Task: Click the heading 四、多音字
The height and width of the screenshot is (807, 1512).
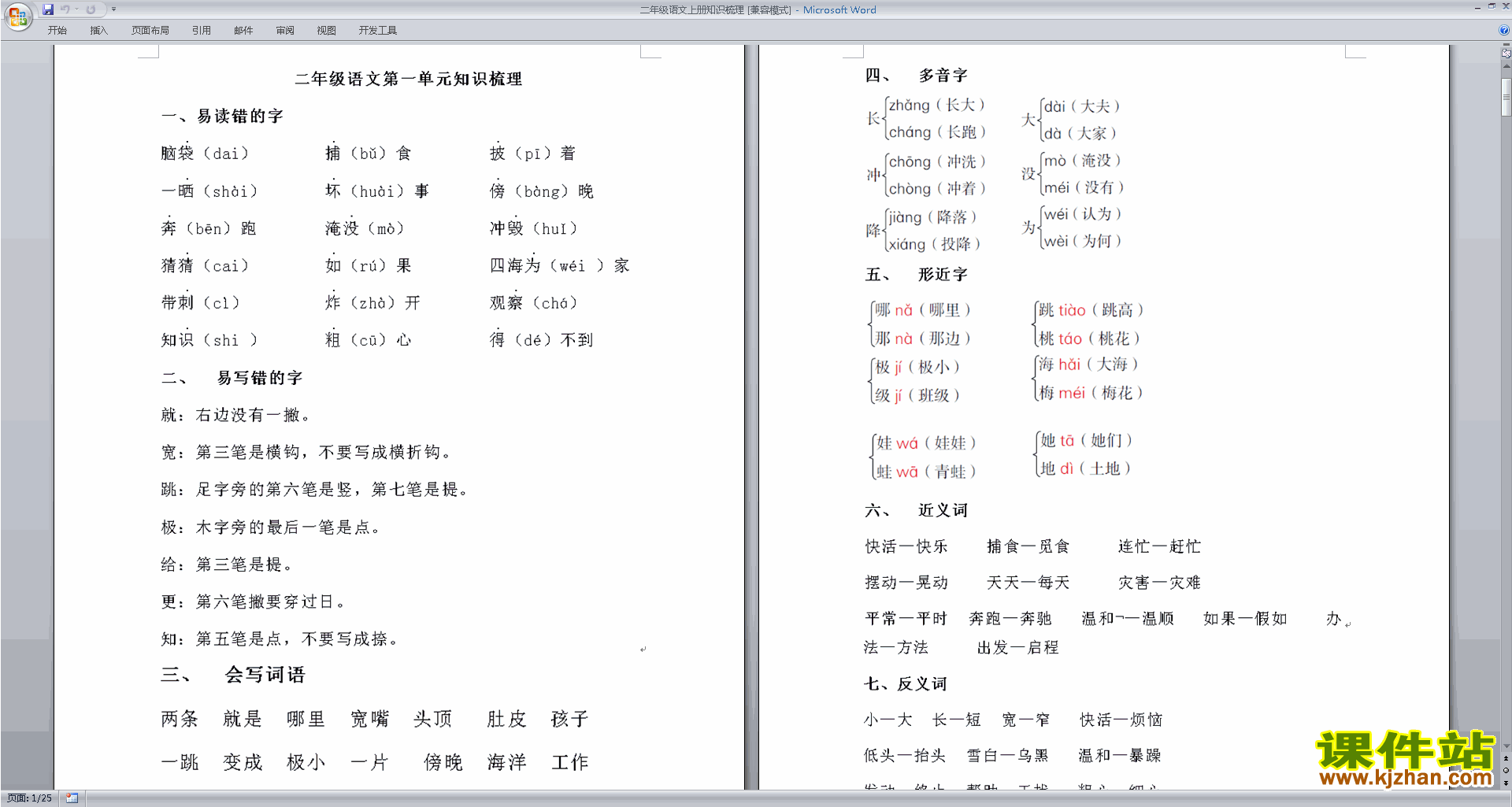Action: click(x=916, y=76)
